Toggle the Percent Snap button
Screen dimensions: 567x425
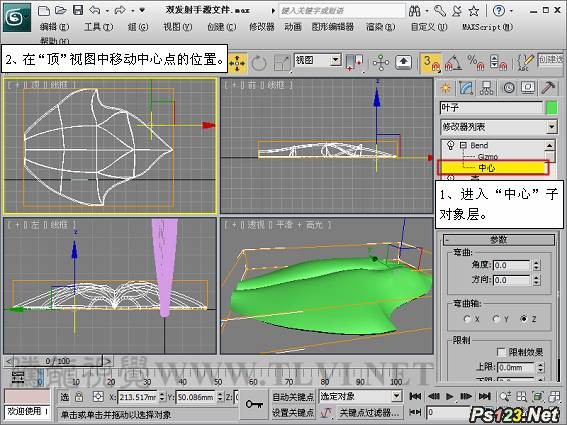coord(475,63)
